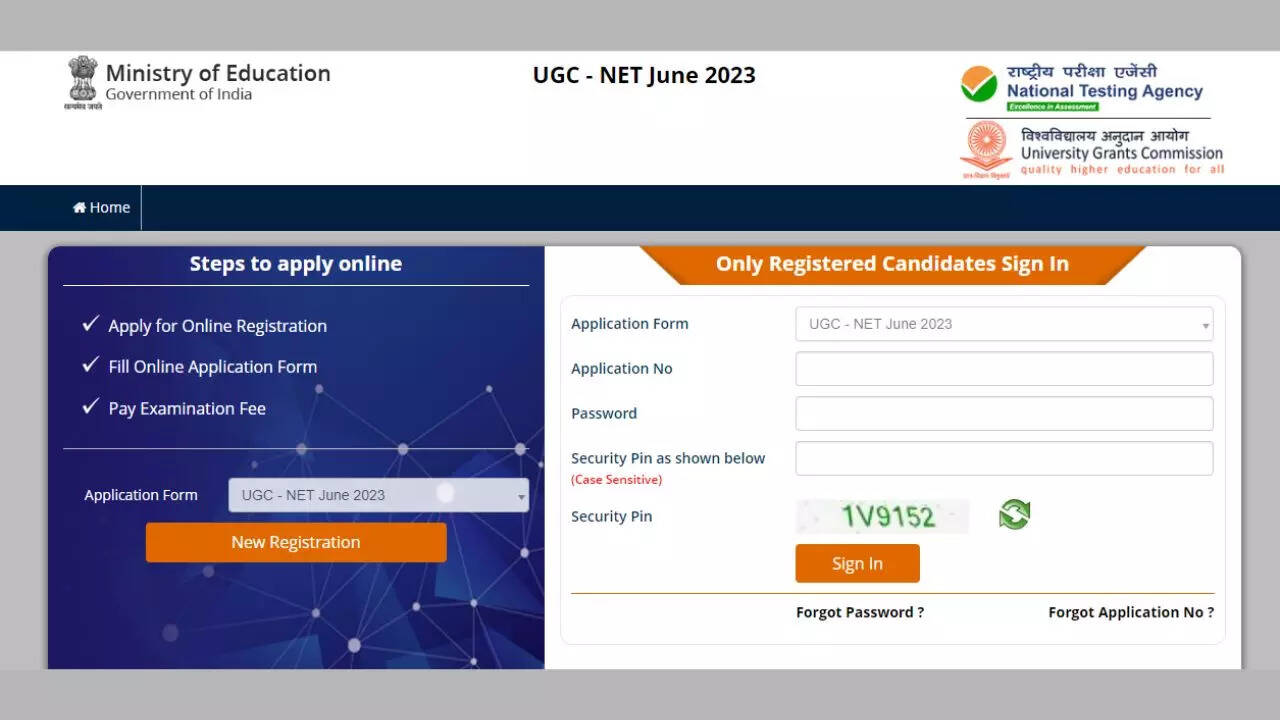1280x720 pixels.
Task: Click checkmark beside Apply for Online Registration
Action: [91, 324]
